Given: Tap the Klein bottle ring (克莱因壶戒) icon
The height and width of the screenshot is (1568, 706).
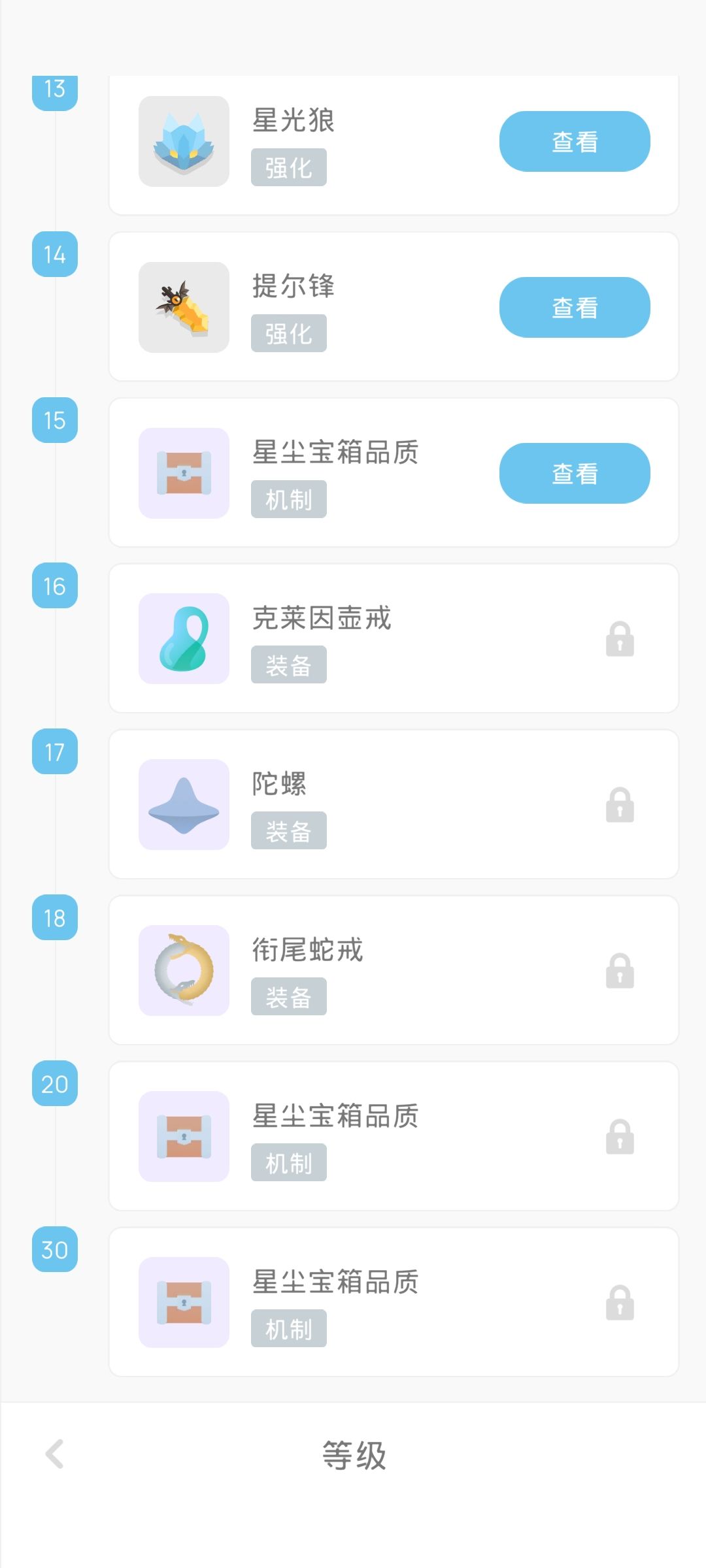Looking at the screenshot, I should coord(184,639).
